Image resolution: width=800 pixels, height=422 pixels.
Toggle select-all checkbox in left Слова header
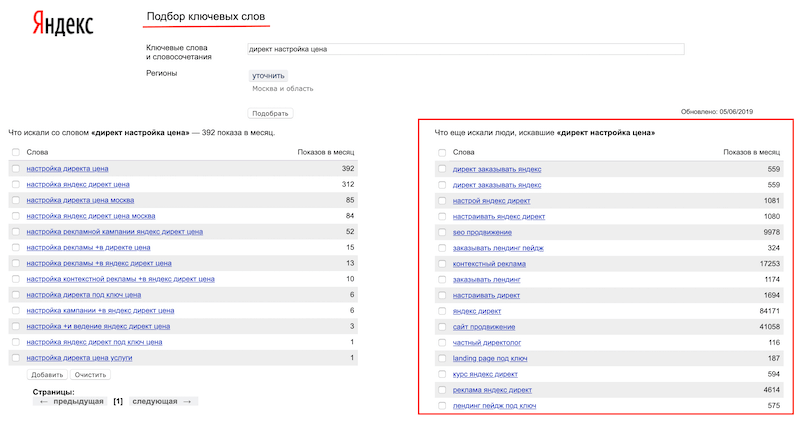click(x=15, y=152)
